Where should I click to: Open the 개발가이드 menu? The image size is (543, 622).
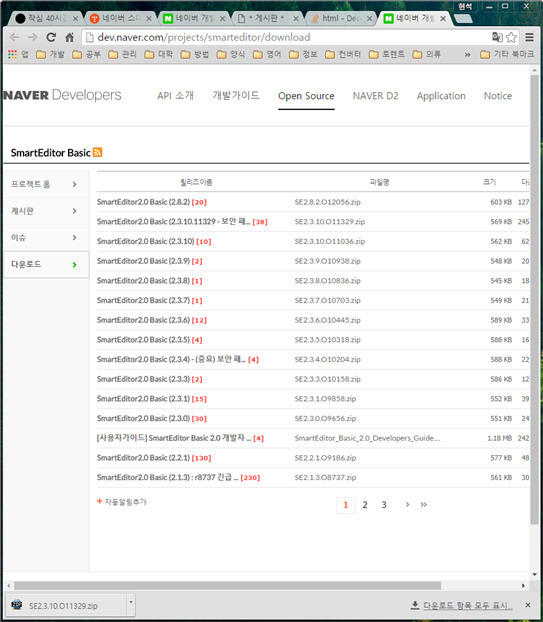[x=236, y=96]
